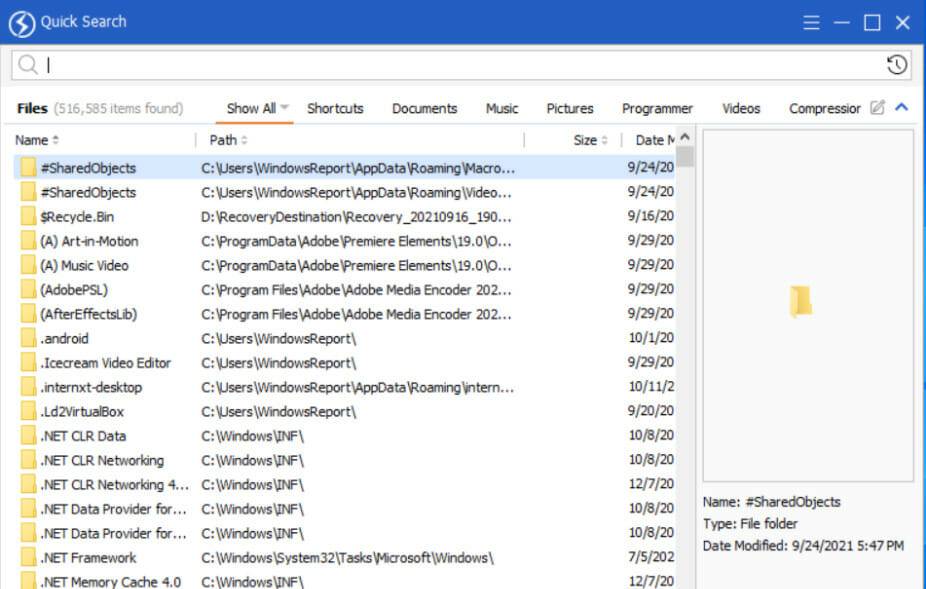Click 'Type: File folder' detail
This screenshot has width=926, height=589.
coord(750,524)
